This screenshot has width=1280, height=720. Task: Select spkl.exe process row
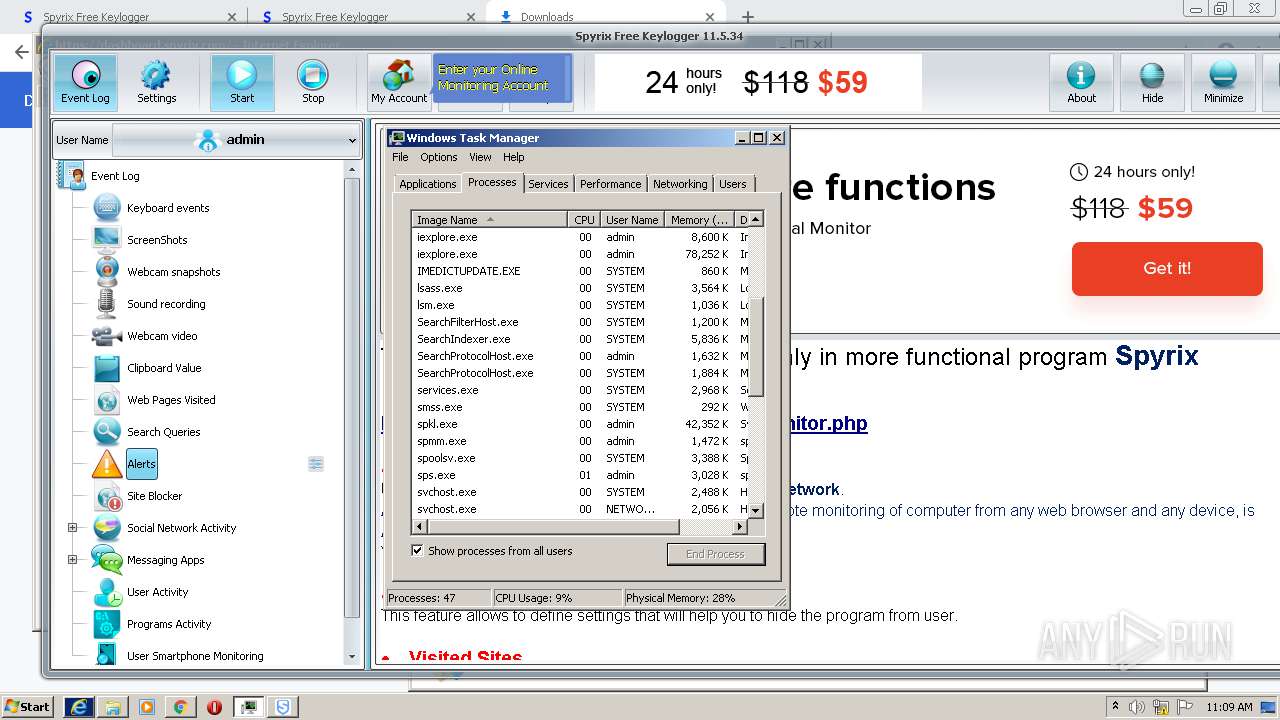[580, 424]
